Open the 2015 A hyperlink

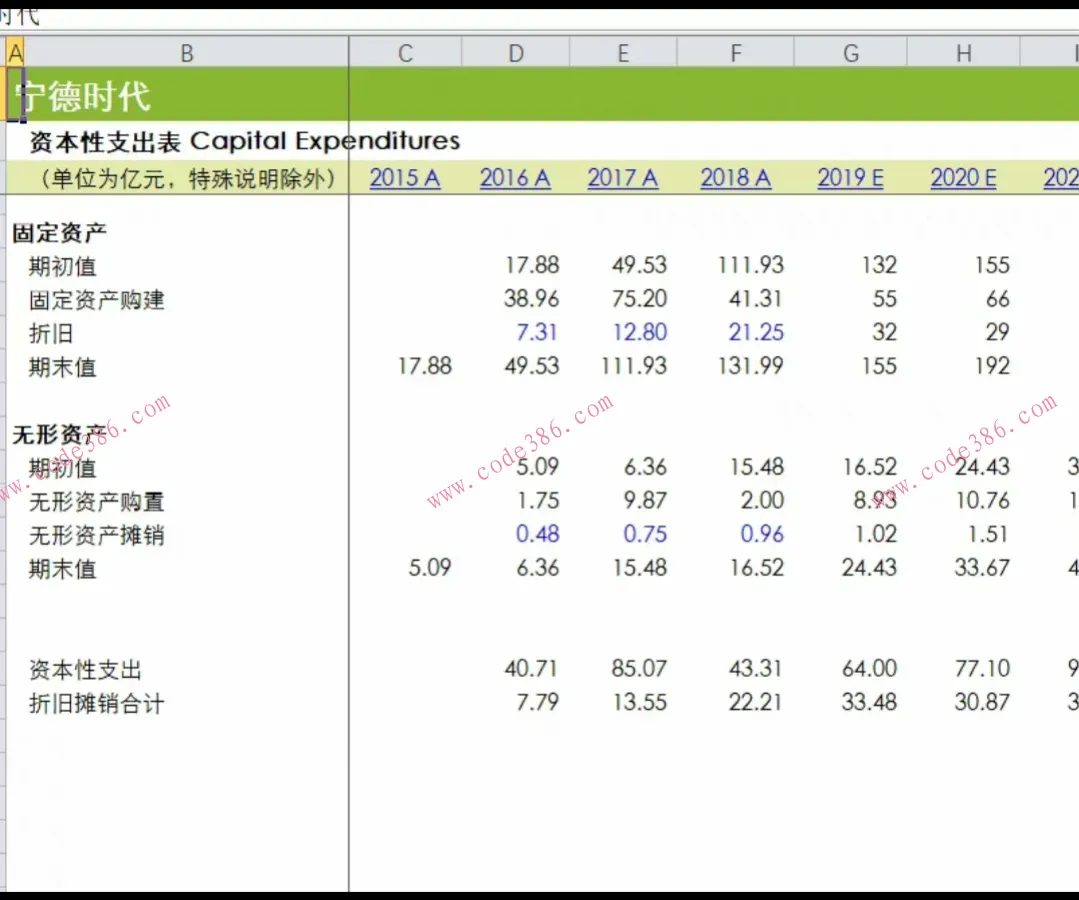404,177
